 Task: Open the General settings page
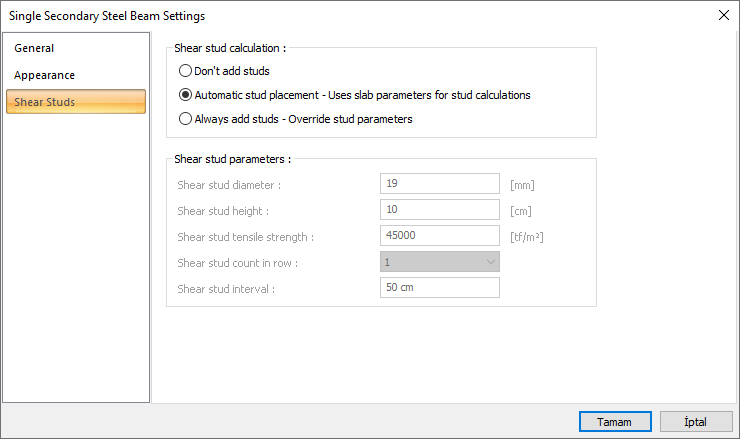[34, 48]
